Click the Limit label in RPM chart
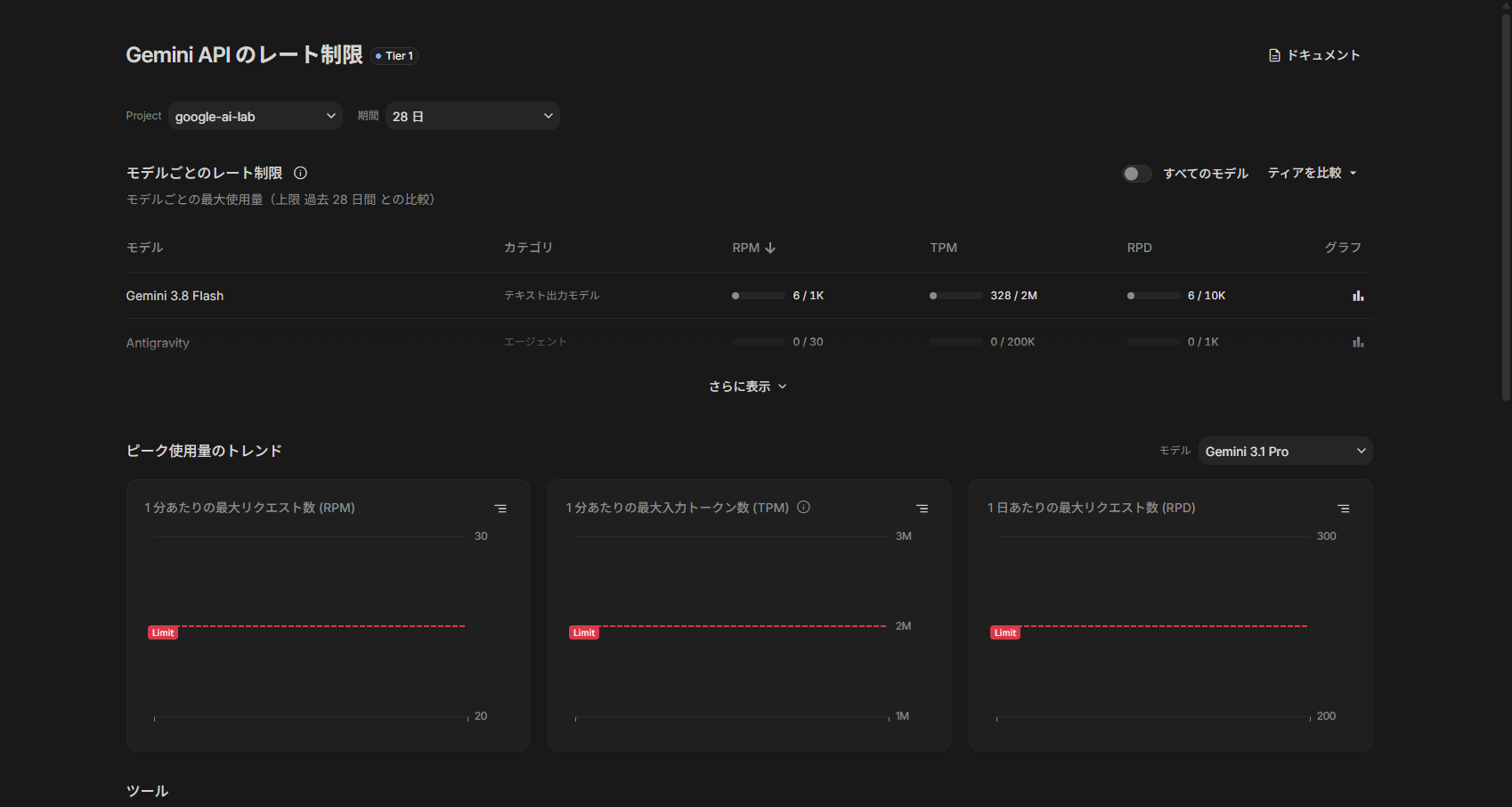Viewport: 1512px width, 807px height. (163, 632)
